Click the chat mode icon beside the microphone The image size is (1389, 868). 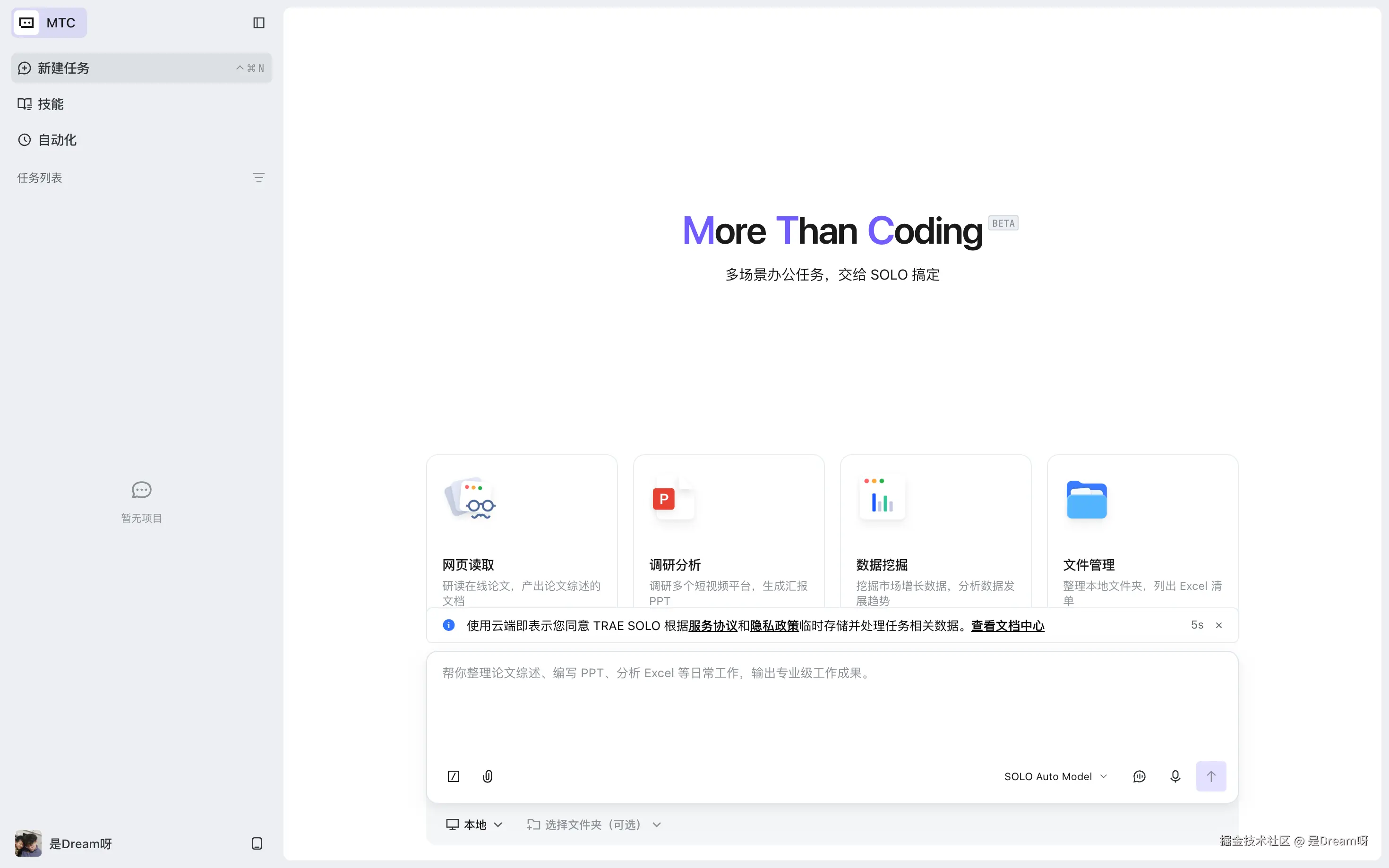coord(1140,776)
